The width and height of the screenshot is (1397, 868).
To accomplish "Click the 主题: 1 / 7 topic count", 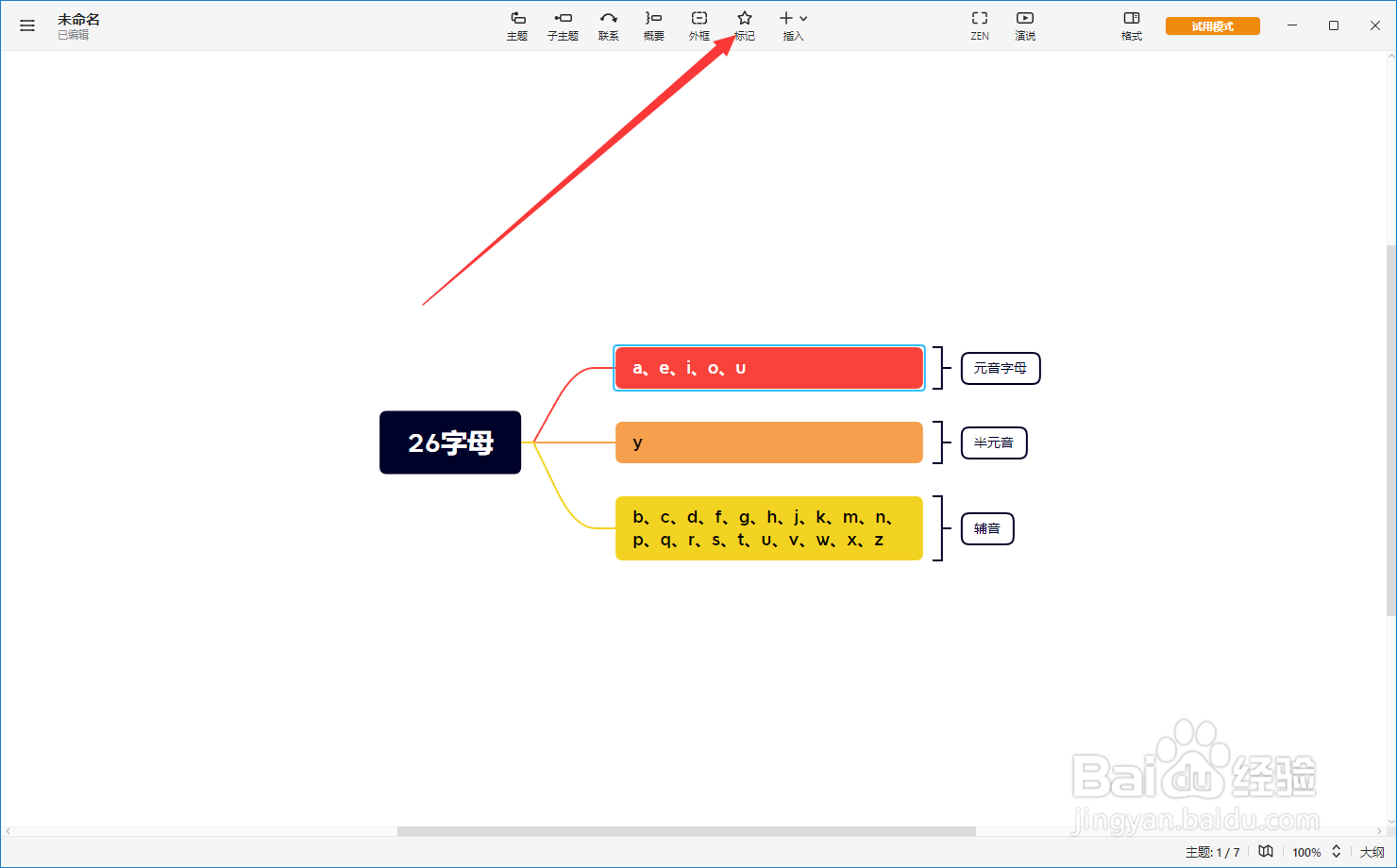I will coord(1213,852).
